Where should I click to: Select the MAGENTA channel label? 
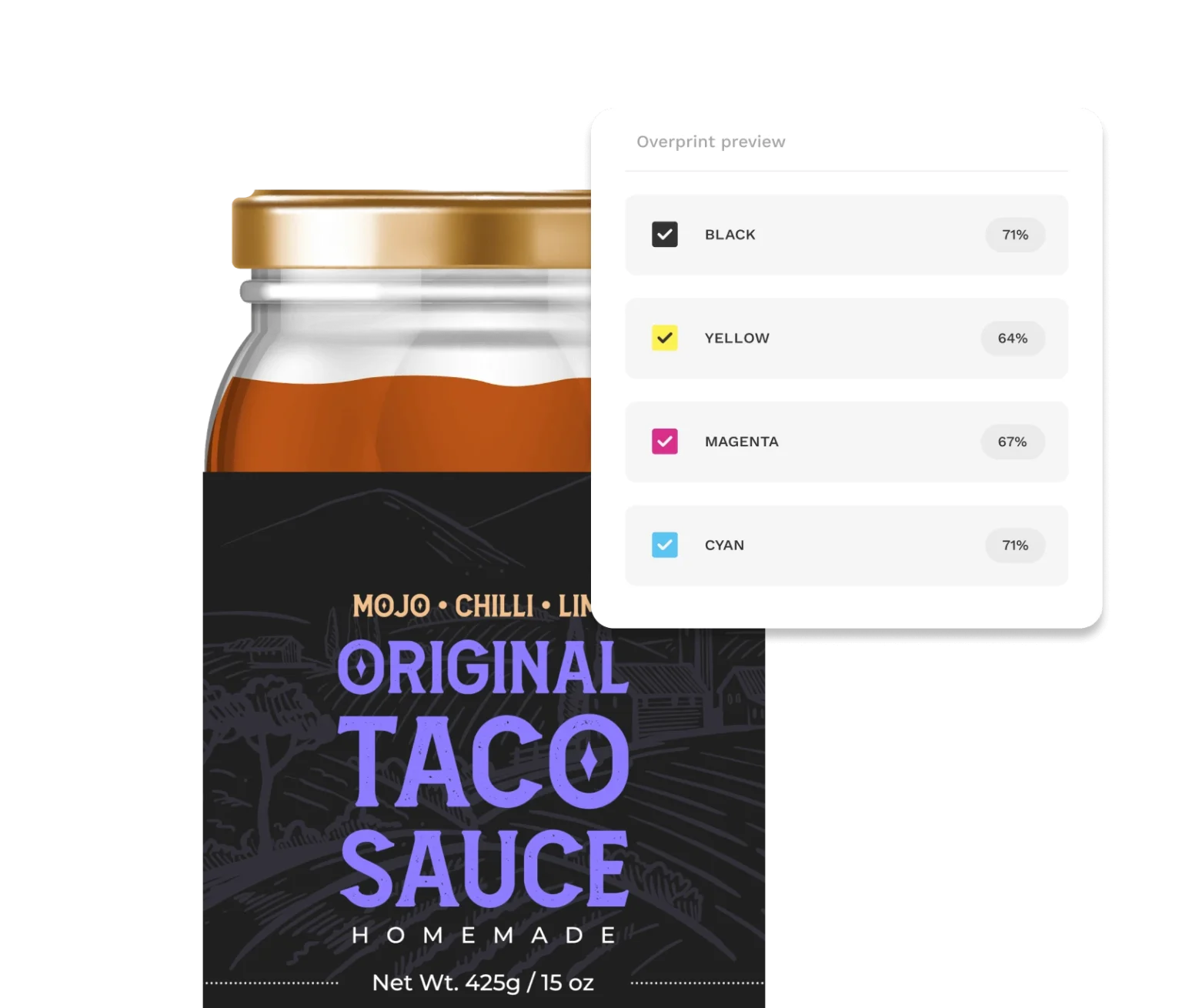[x=742, y=442]
